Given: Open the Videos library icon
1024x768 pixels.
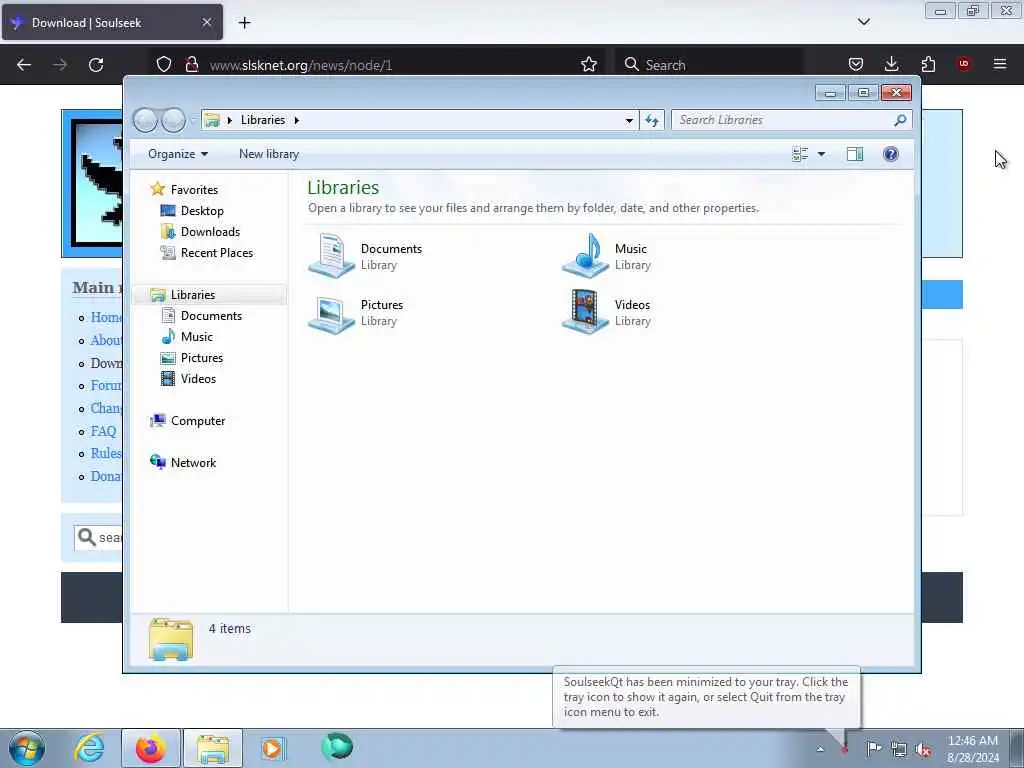Looking at the screenshot, I should (586, 312).
